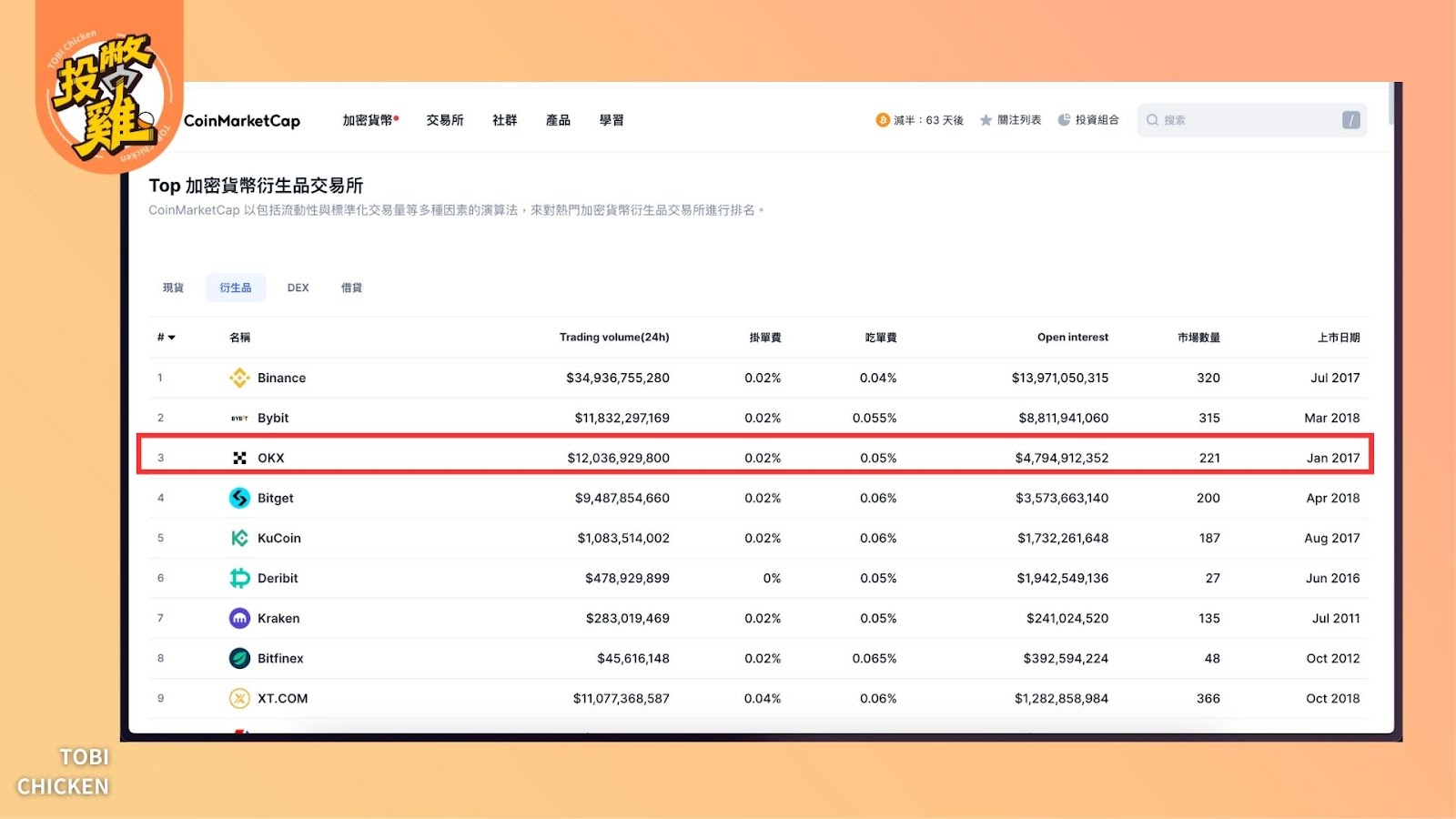Sort by 名稱 column header

tap(240, 337)
